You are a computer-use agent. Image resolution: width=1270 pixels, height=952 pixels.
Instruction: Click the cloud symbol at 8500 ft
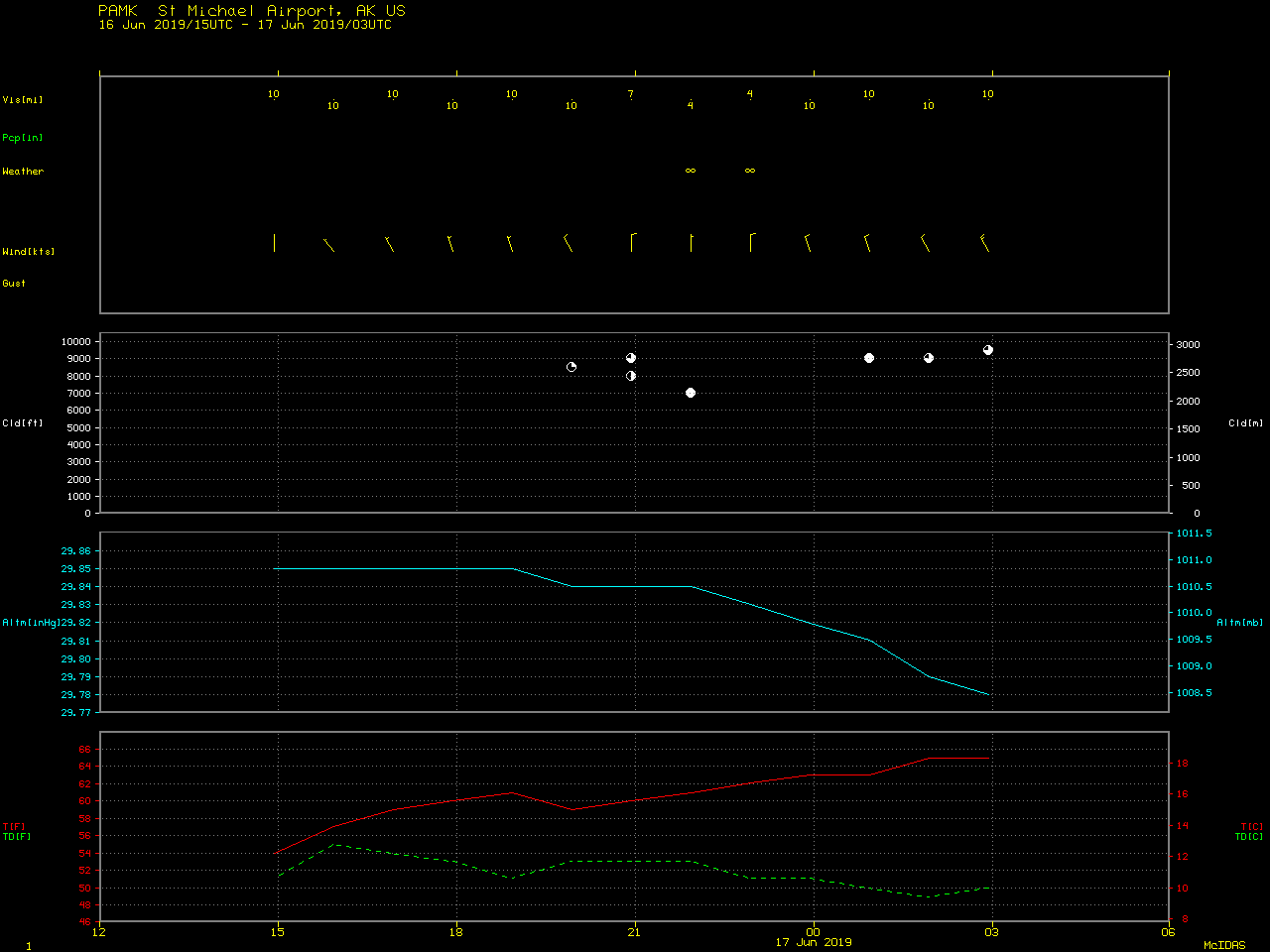(x=571, y=367)
